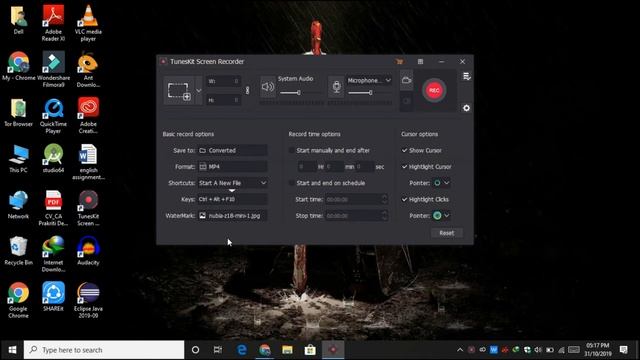Viewport: 640px width, 360px height.
Task: Enable Start manually and end after
Action: 291,151
